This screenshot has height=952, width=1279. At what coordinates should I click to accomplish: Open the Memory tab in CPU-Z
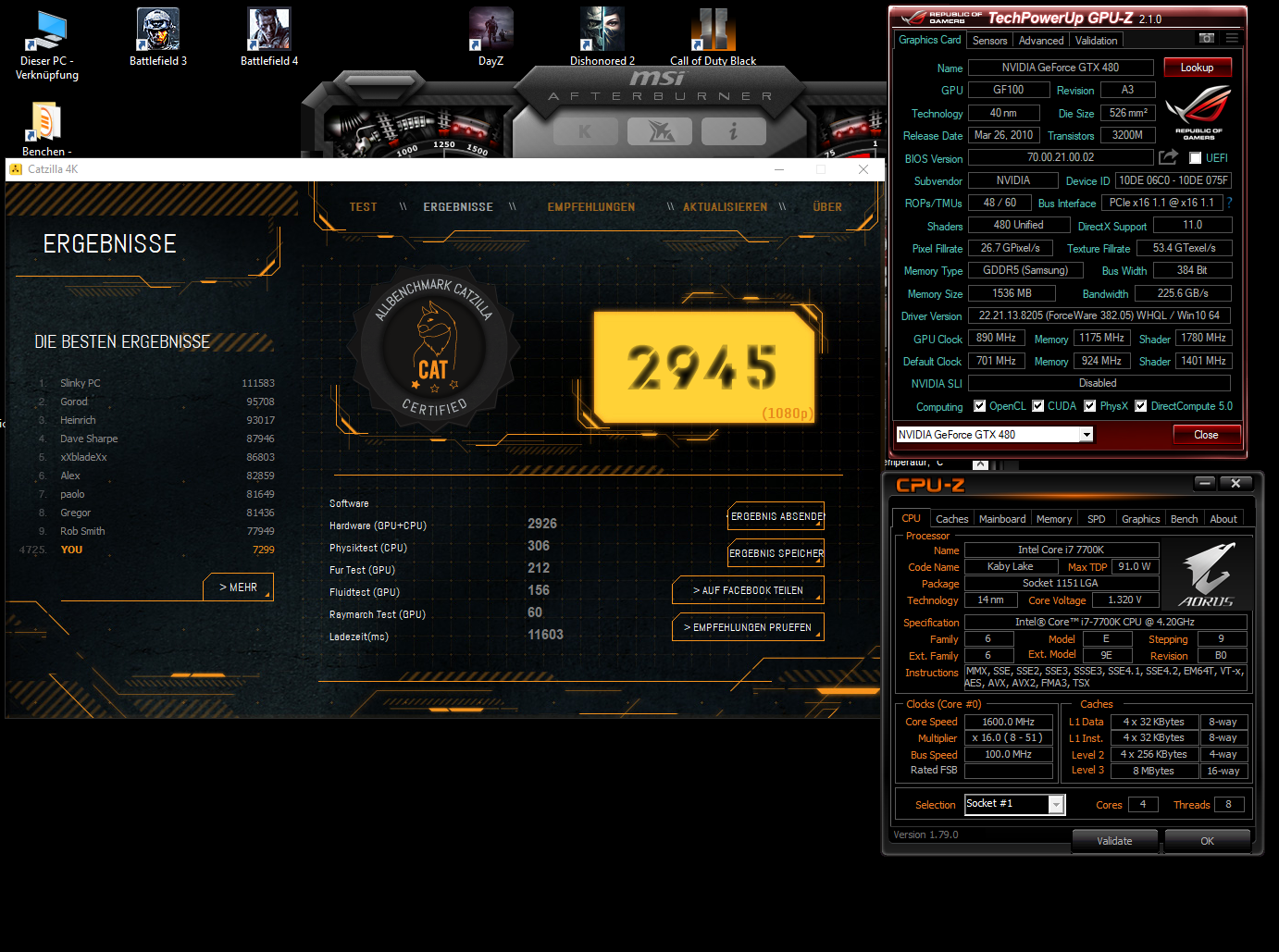pyautogui.click(x=1054, y=519)
